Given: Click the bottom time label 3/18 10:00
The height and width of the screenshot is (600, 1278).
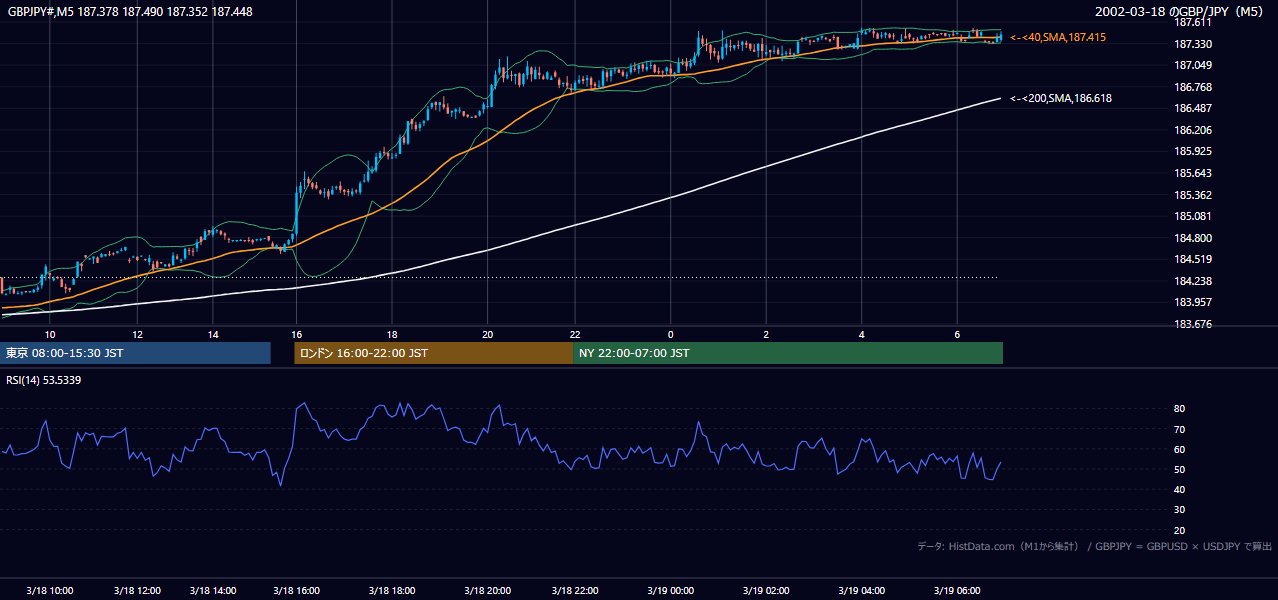Looking at the screenshot, I should [x=49, y=590].
